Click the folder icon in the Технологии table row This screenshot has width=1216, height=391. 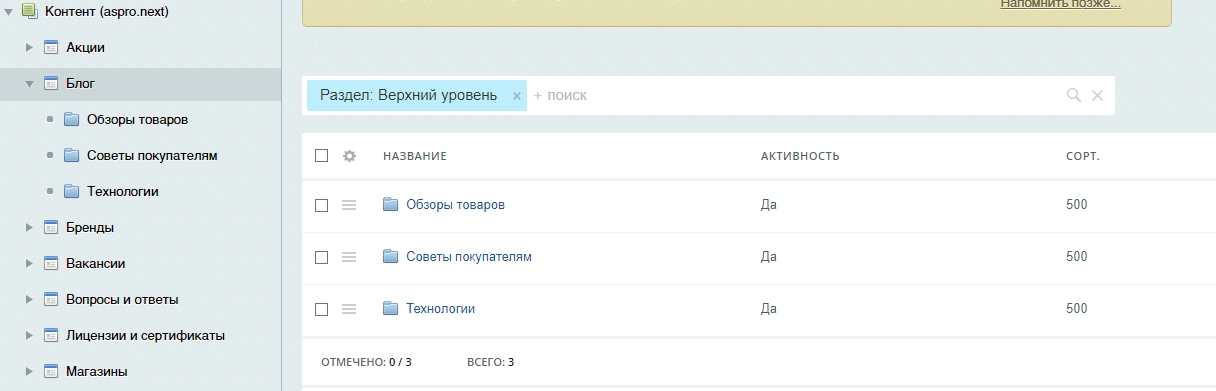391,308
